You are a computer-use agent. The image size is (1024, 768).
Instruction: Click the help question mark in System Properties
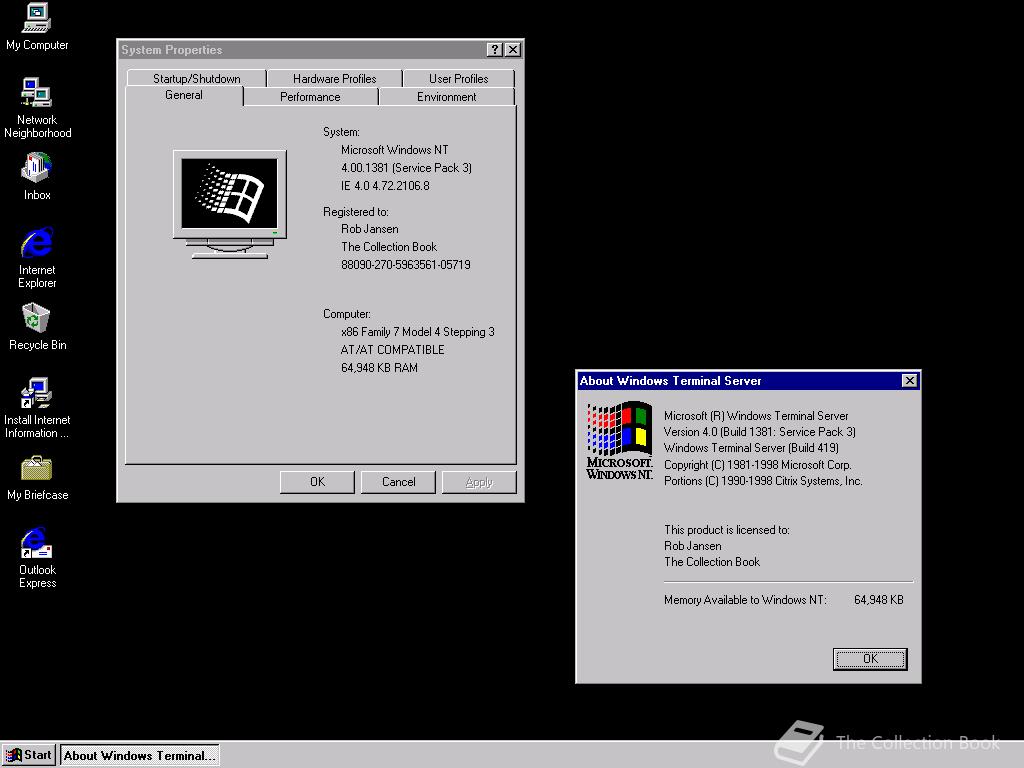point(494,50)
